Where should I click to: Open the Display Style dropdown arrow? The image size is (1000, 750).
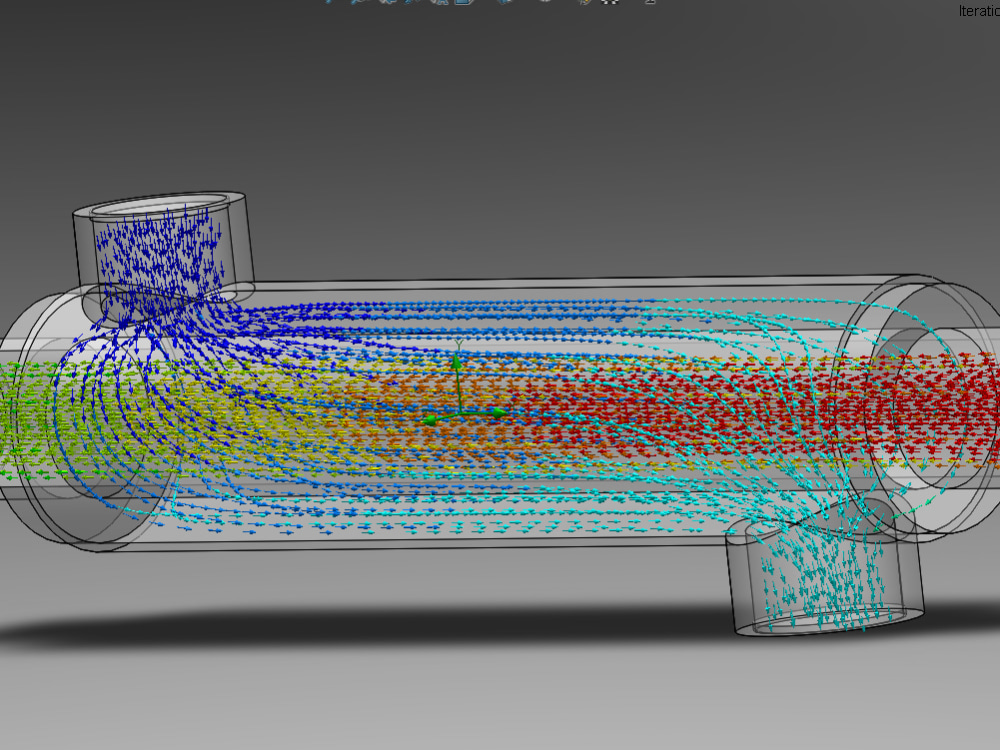pos(472,4)
